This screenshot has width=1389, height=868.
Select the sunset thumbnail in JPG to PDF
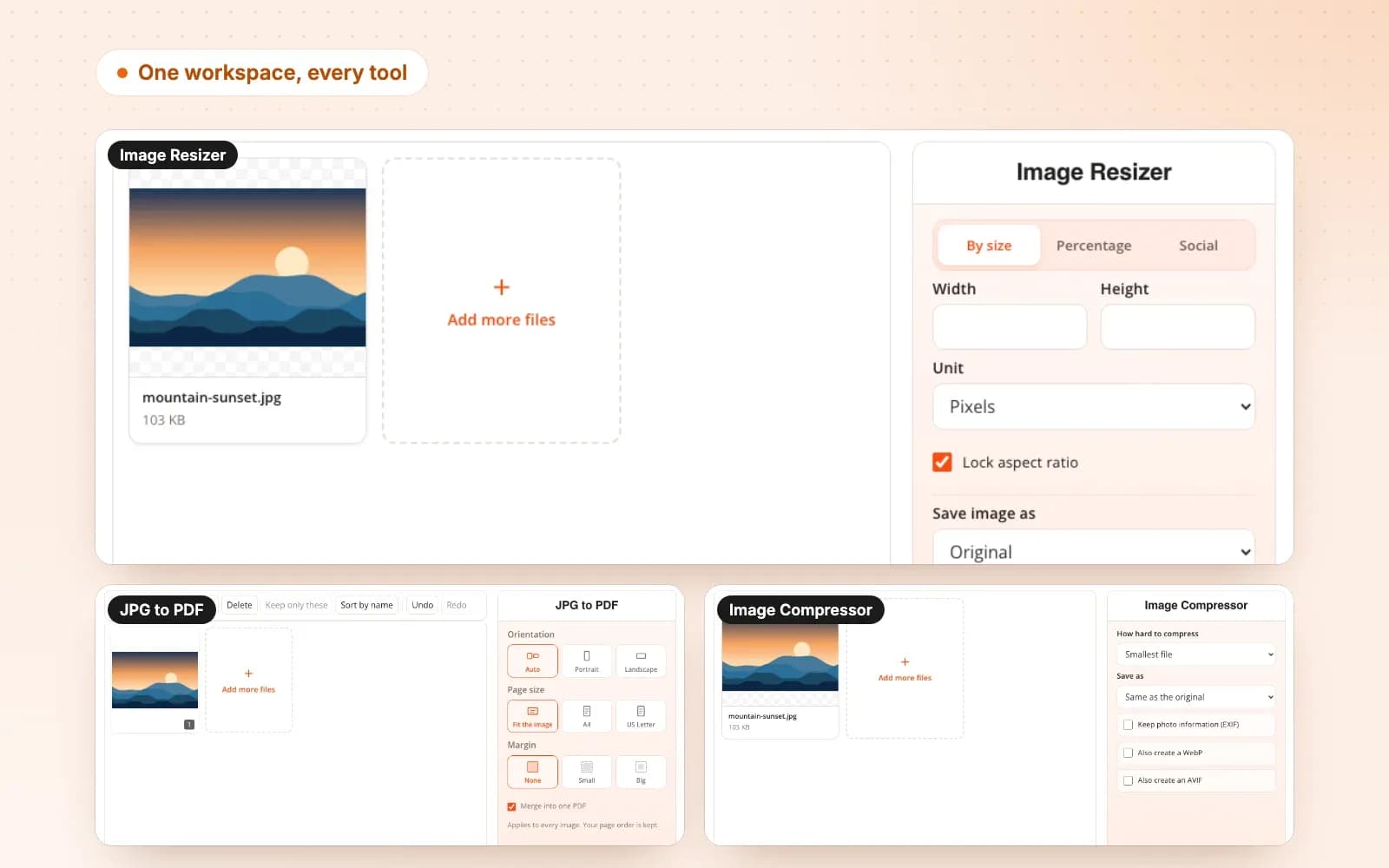point(155,681)
